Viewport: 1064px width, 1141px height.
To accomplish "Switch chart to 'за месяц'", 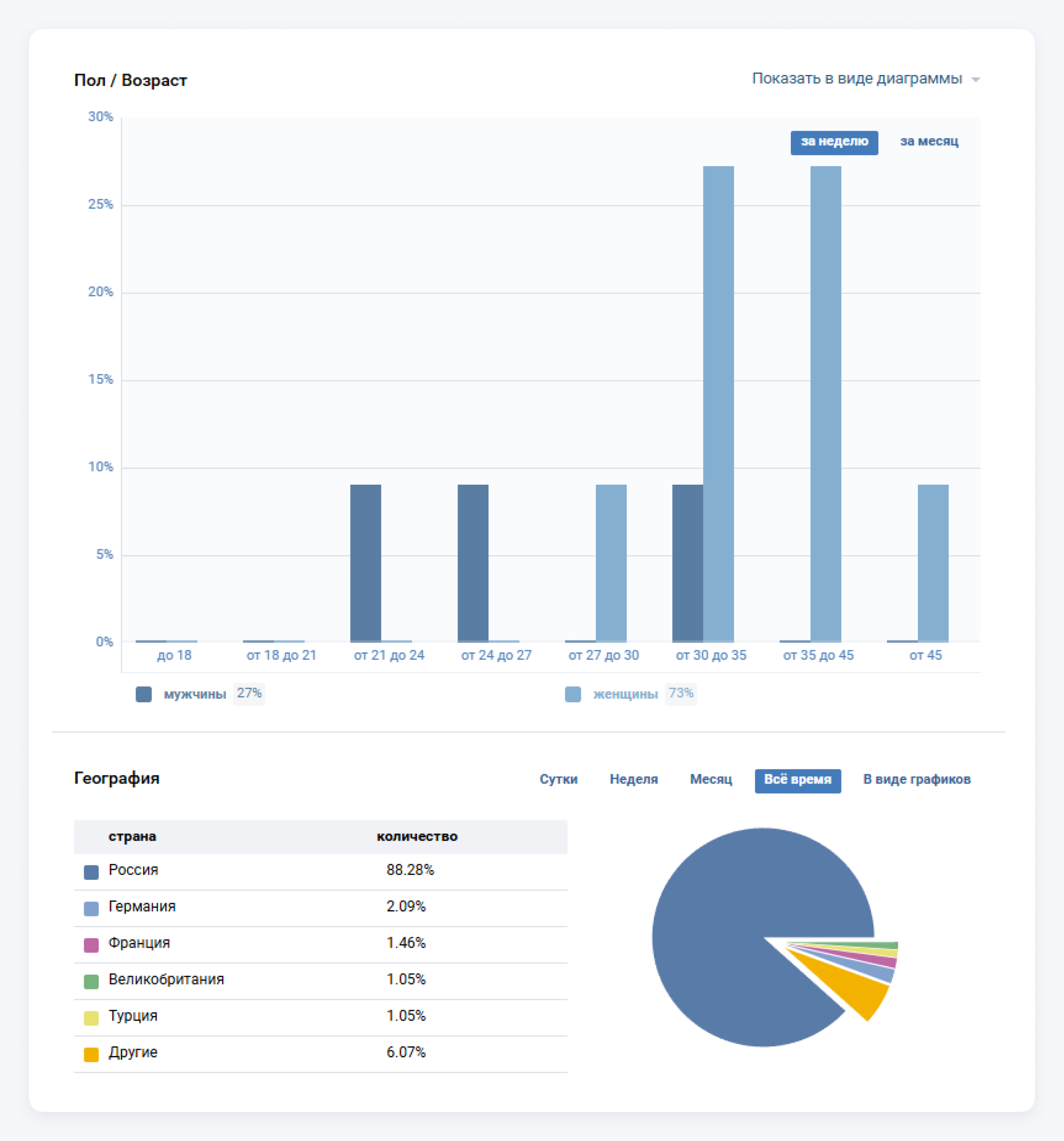I will click(x=929, y=141).
